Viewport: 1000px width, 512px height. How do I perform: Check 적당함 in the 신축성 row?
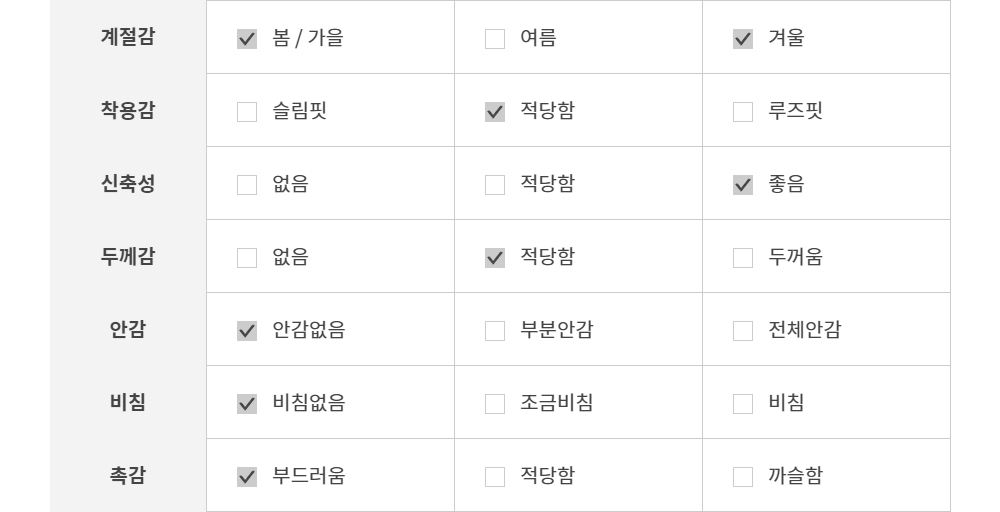(495, 185)
